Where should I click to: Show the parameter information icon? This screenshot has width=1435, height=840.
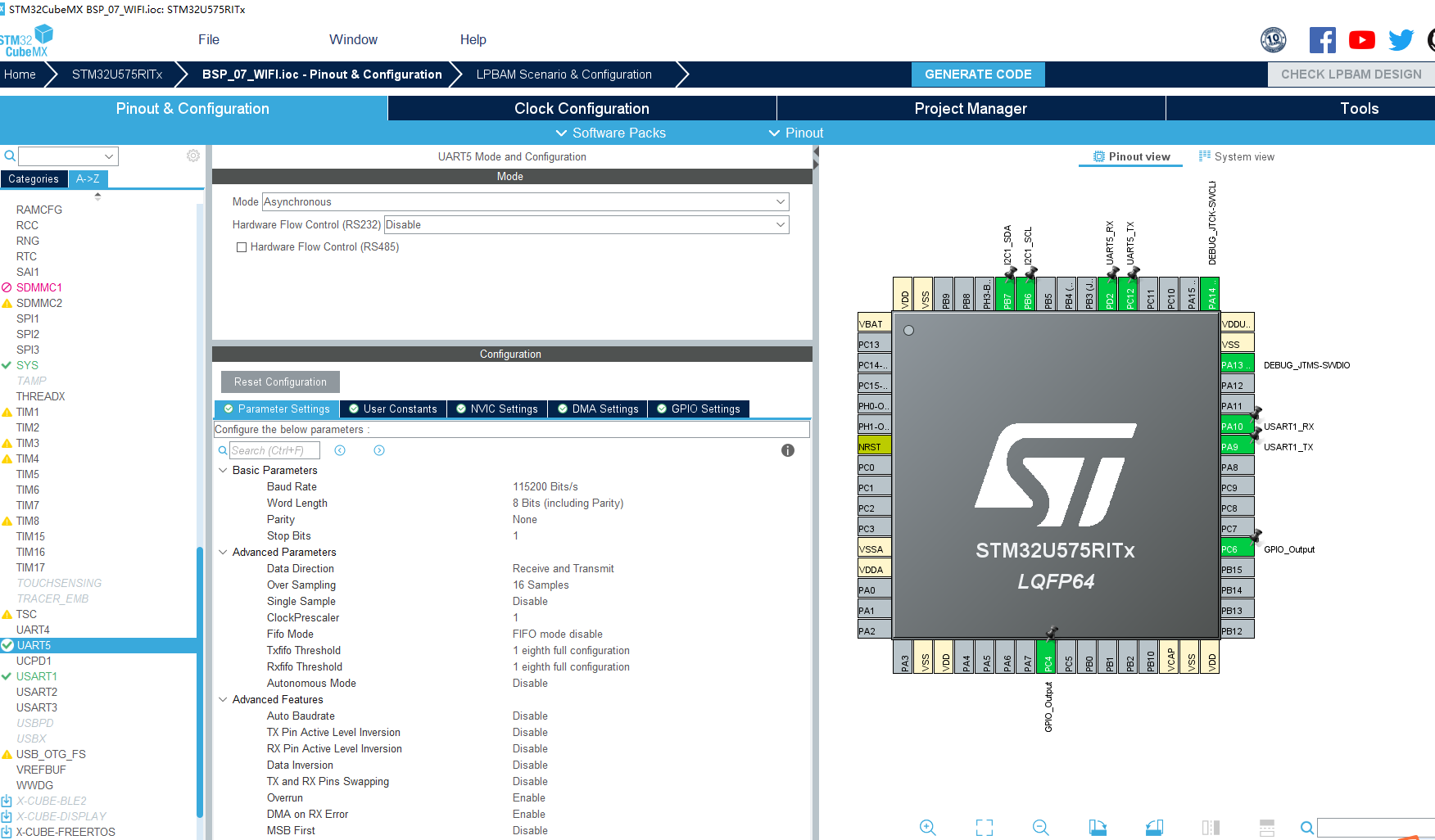click(x=788, y=450)
